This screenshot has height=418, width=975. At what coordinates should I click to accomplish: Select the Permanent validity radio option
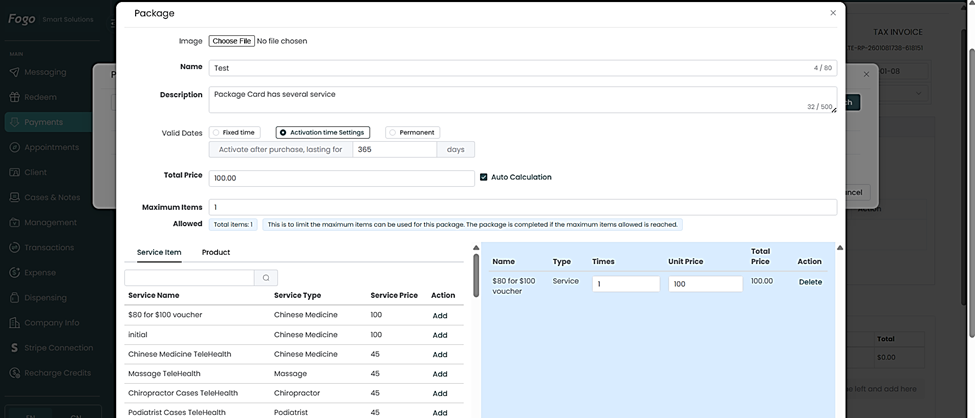click(393, 132)
